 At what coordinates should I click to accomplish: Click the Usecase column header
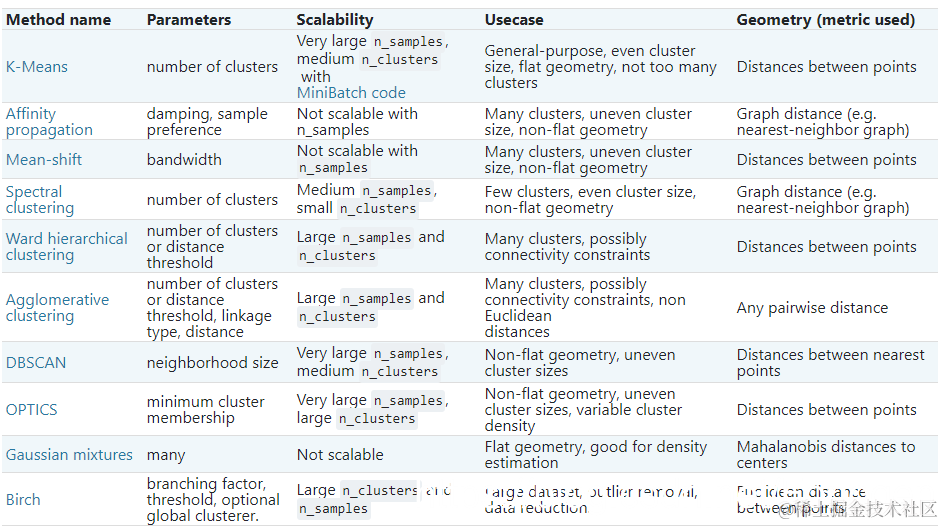pos(515,20)
